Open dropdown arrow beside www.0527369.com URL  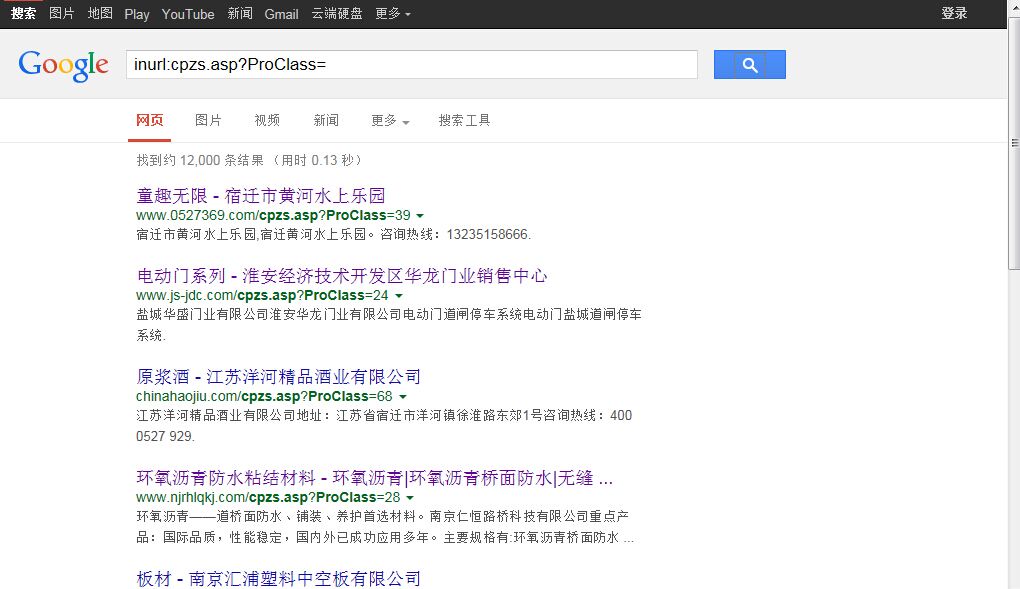tap(420, 215)
